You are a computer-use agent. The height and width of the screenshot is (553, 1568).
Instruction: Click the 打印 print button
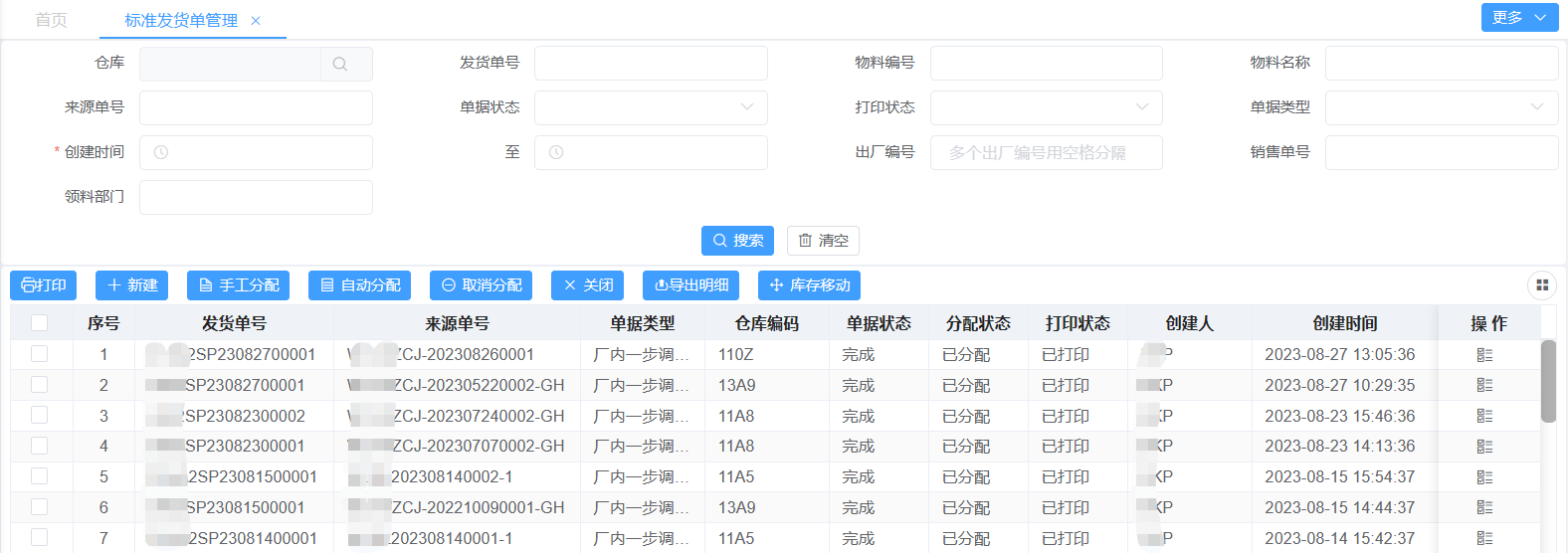point(43,285)
